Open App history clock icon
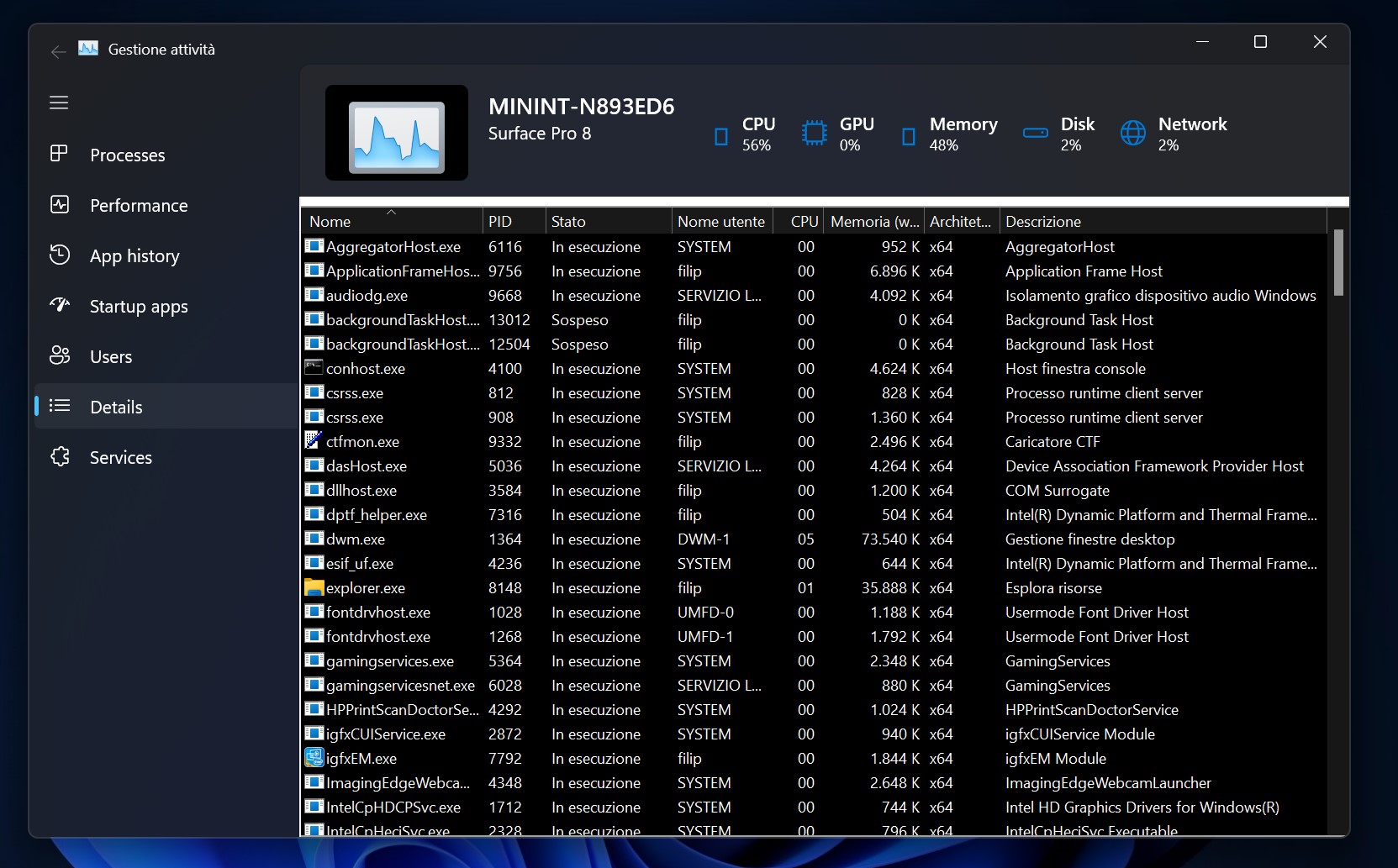1398x868 pixels. (x=60, y=255)
